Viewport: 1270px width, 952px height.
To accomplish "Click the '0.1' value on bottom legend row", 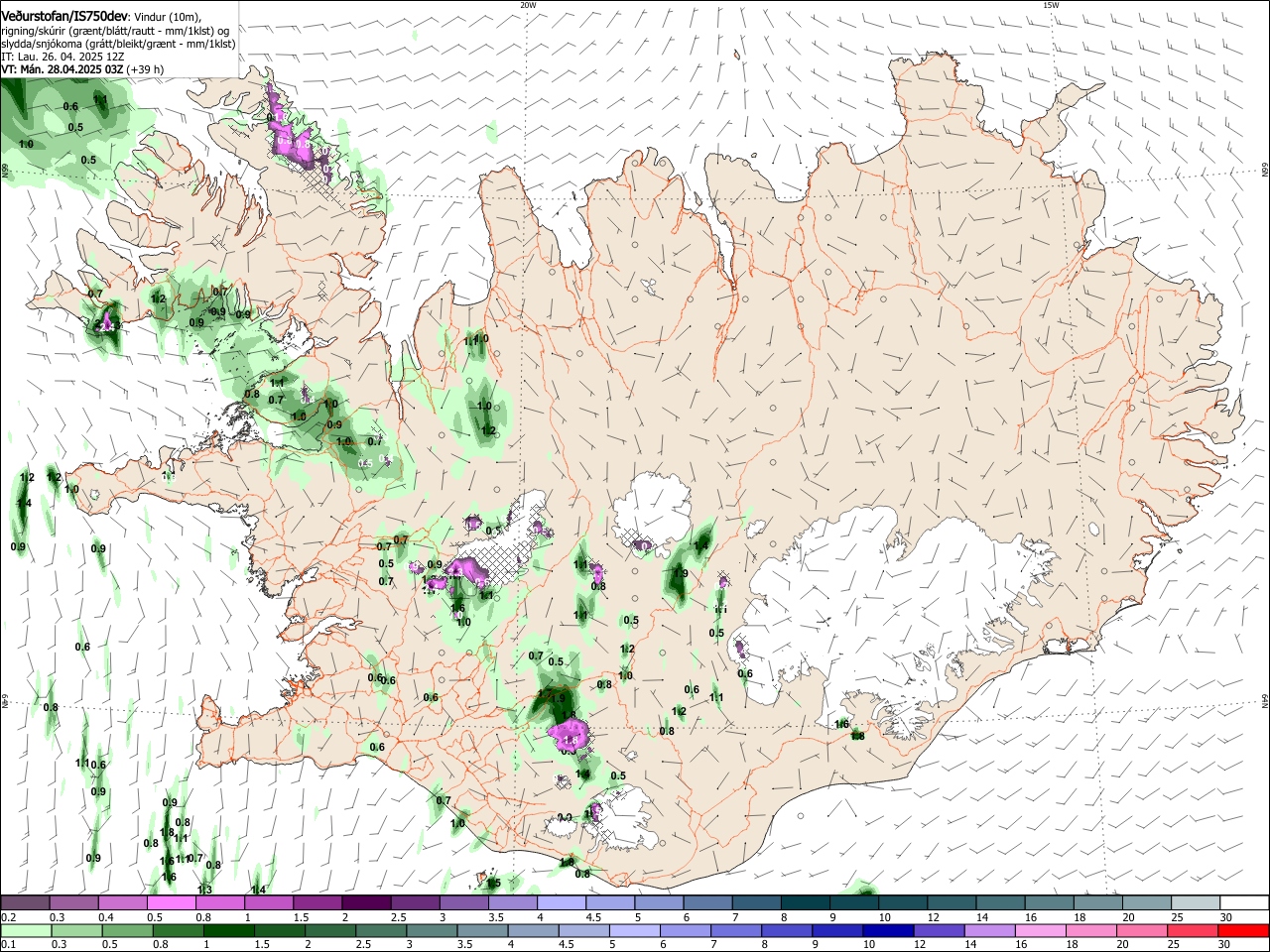I will 9,944.
